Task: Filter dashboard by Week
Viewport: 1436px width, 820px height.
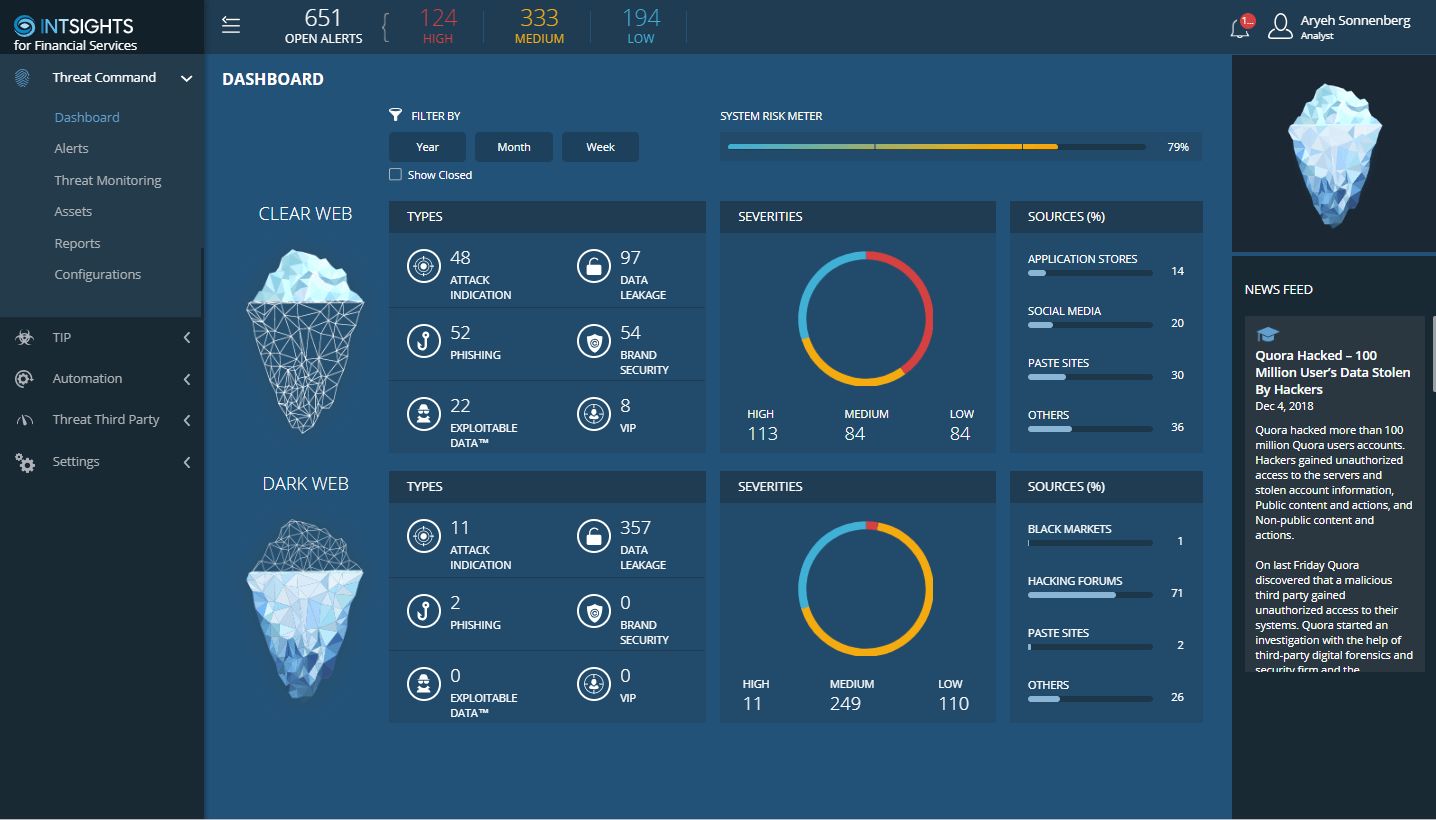Action: [x=600, y=147]
